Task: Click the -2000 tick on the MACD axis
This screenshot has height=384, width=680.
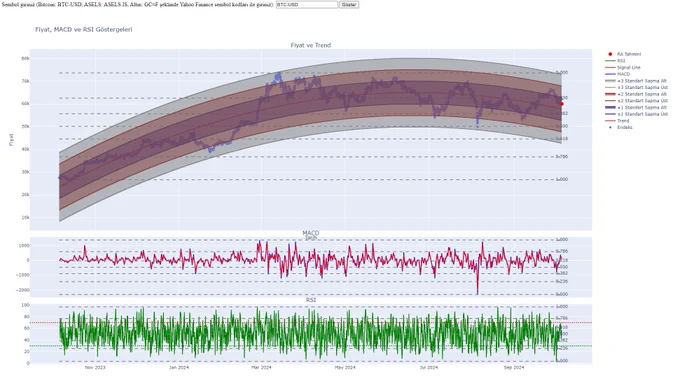Action: [x=23, y=290]
